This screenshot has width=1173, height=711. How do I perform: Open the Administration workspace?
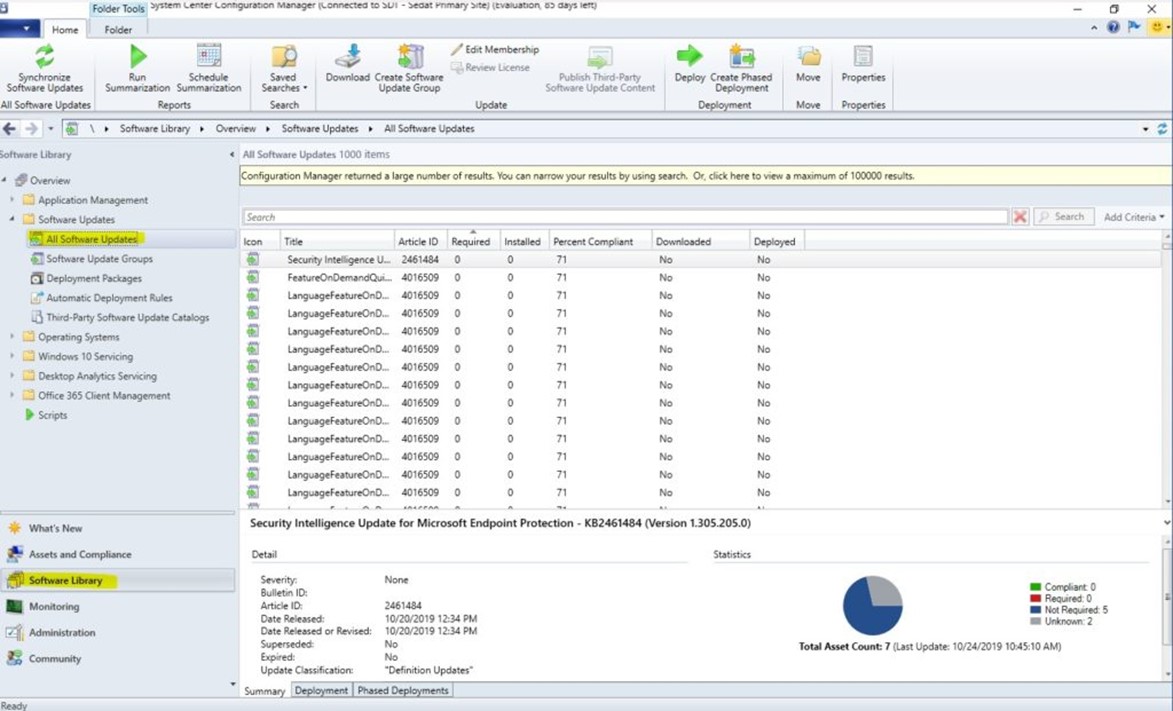[x=117, y=632]
